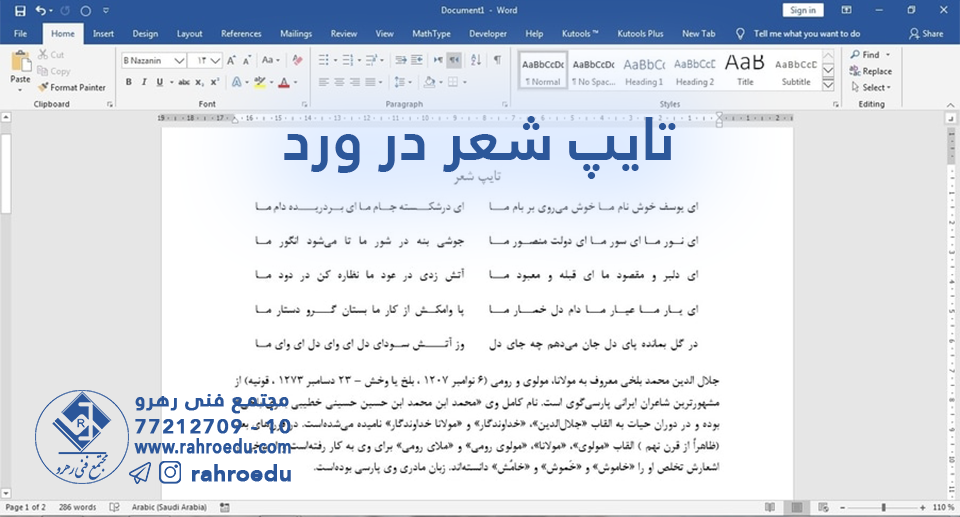The image size is (960, 517).
Task: Open the File menu
Action: point(20,34)
